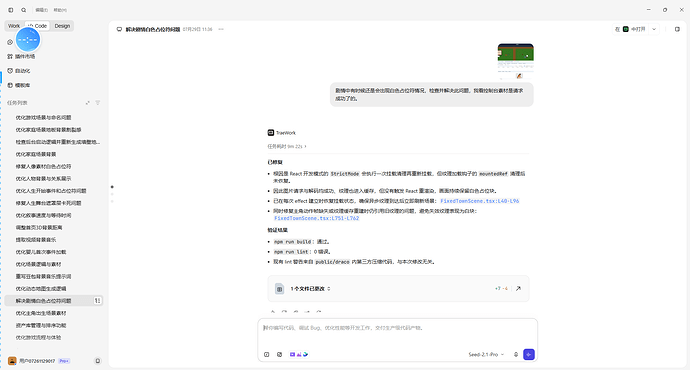Open the attached game screenshot thumbnail
This screenshot has height=370, width=690.
click(x=515, y=61)
